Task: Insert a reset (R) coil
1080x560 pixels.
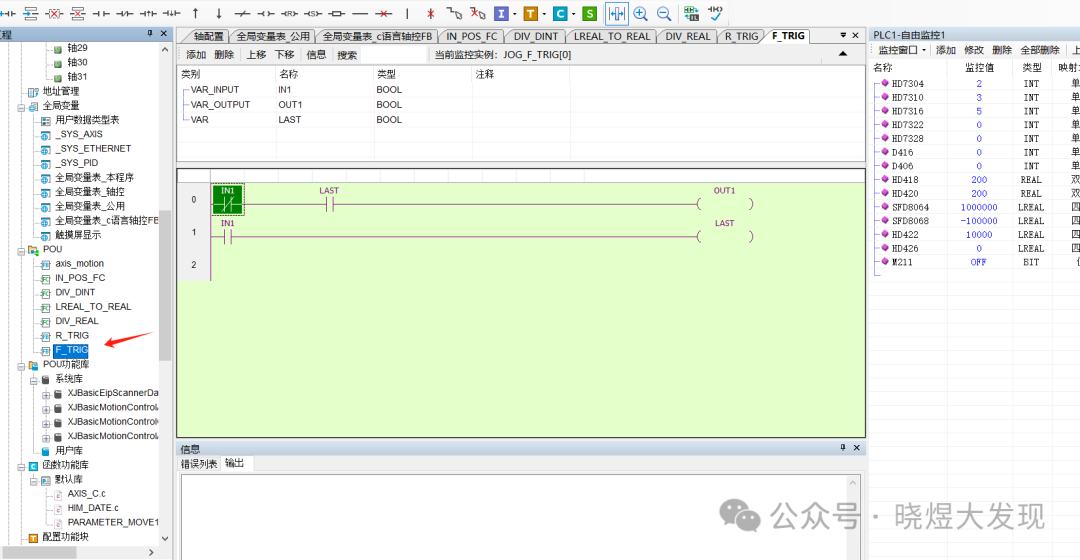Action: (289, 13)
